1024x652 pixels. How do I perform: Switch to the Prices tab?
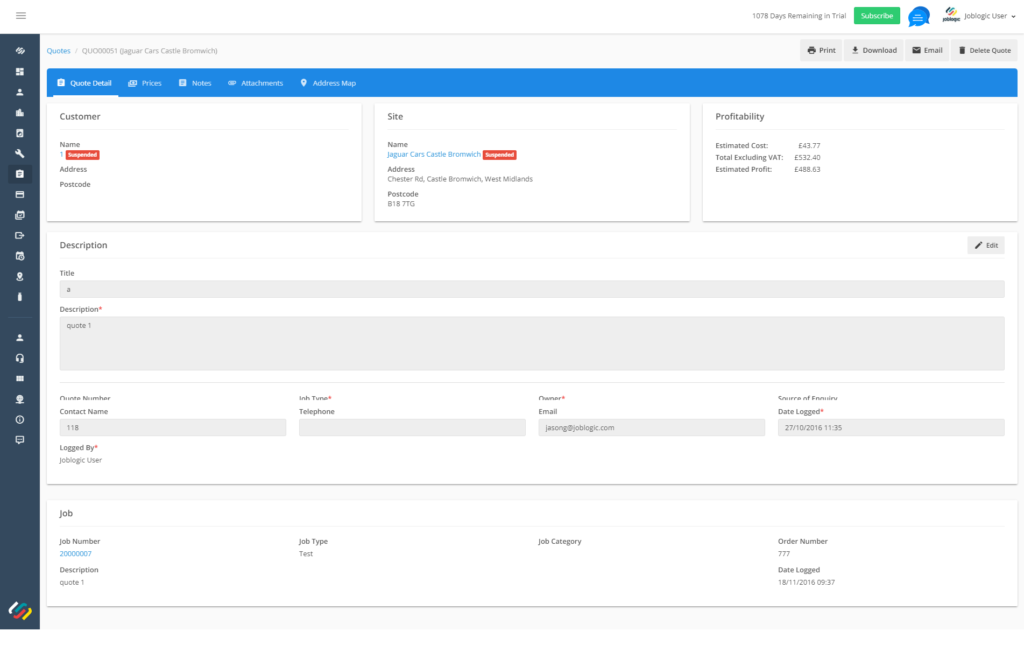(x=145, y=83)
